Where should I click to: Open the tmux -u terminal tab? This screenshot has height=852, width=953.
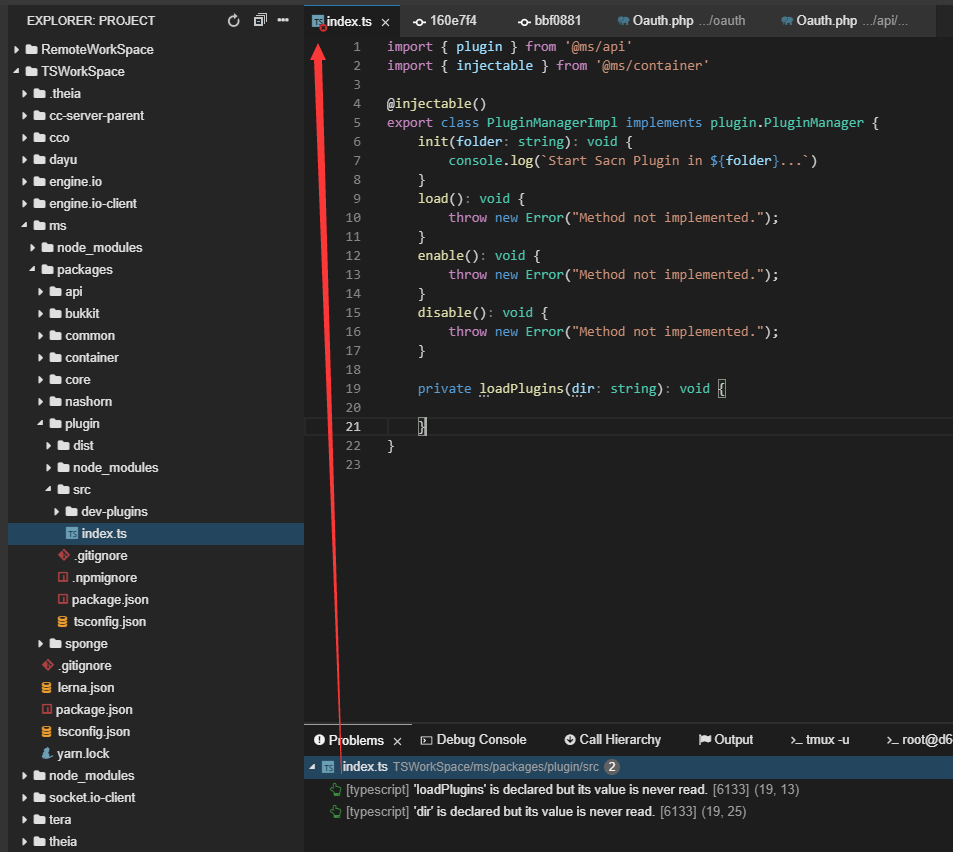[x=820, y=740]
